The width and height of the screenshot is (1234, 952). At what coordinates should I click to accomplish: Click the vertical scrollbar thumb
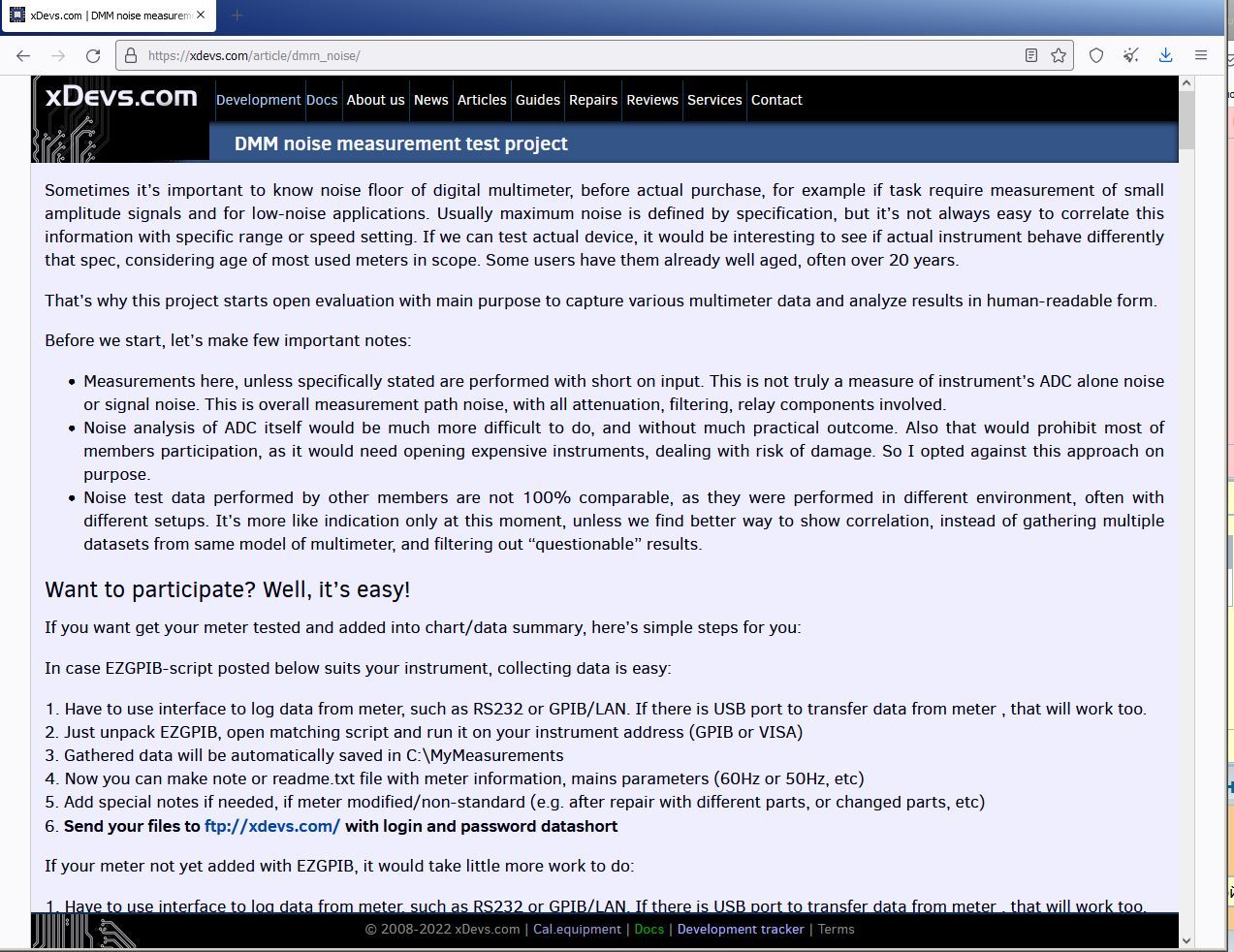pos(1187,120)
